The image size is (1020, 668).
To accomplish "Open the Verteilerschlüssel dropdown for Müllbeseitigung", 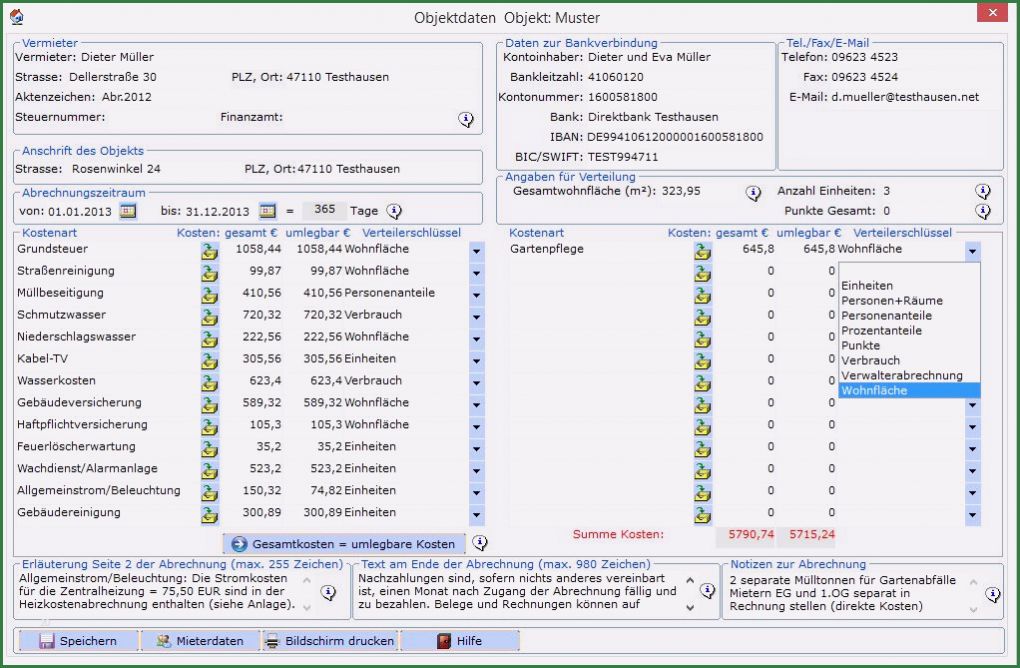I will tap(475, 294).
